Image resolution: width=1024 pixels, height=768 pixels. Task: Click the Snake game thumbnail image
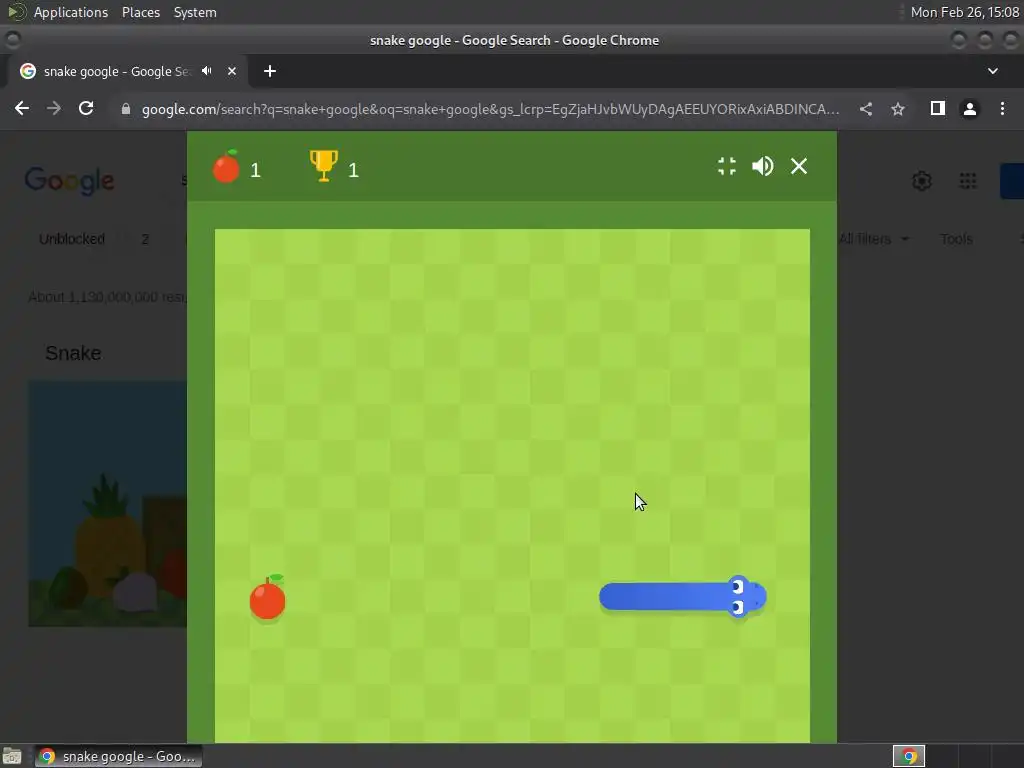(x=107, y=504)
